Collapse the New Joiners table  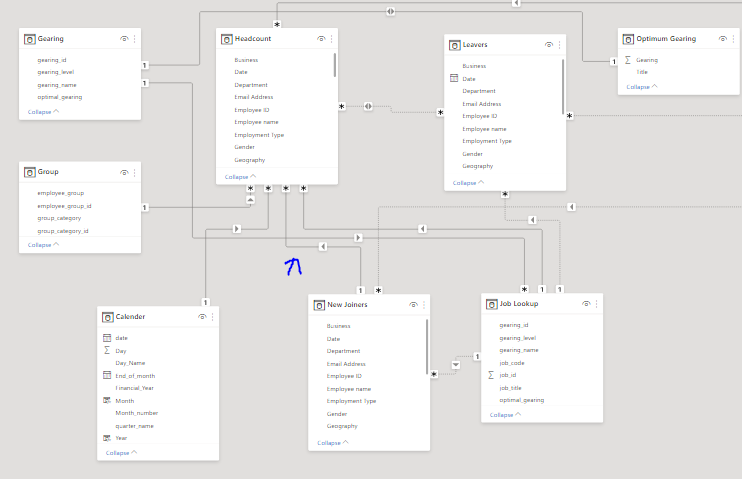(x=333, y=443)
